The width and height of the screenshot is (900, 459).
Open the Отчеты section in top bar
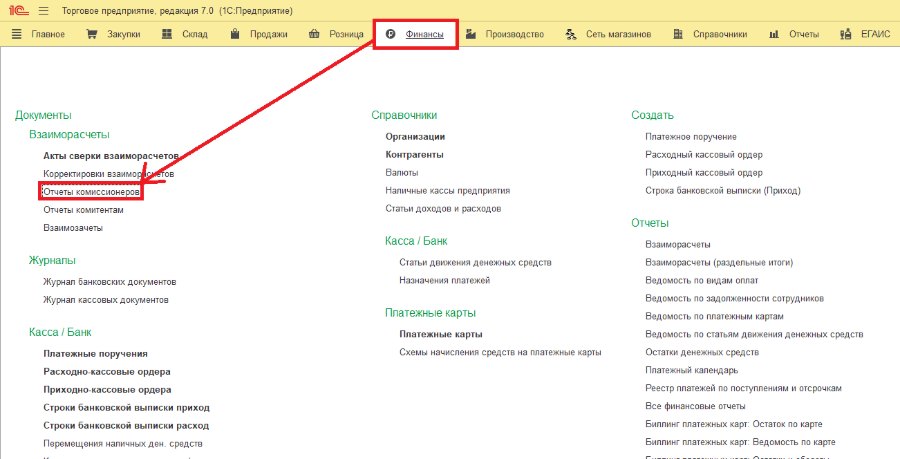(x=804, y=34)
